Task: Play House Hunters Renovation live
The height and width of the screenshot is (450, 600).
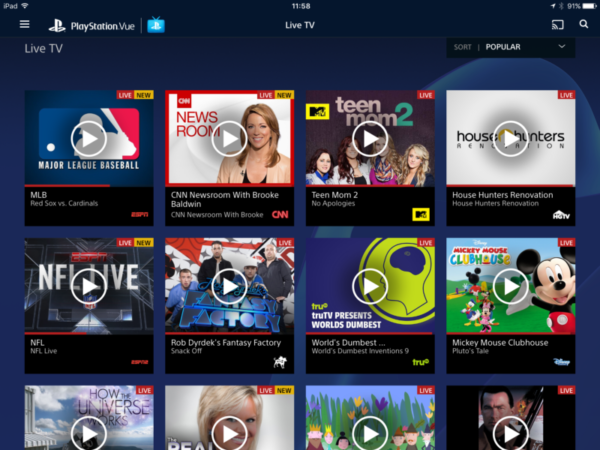Action: click(x=510, y=139)
